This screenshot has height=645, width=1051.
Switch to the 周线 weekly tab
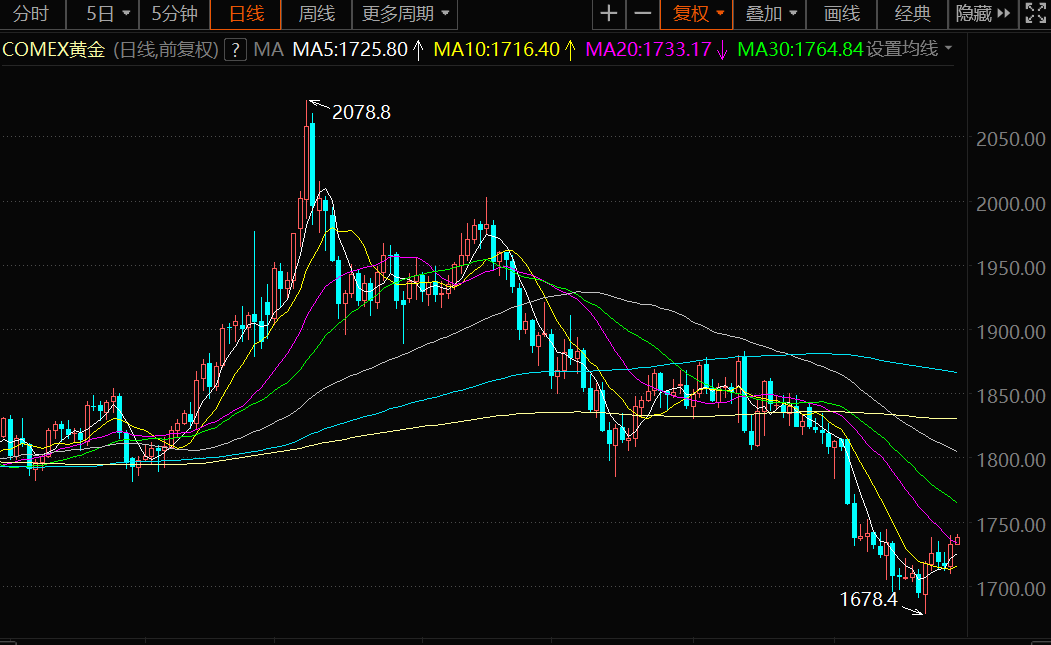(x=316, y=13)
